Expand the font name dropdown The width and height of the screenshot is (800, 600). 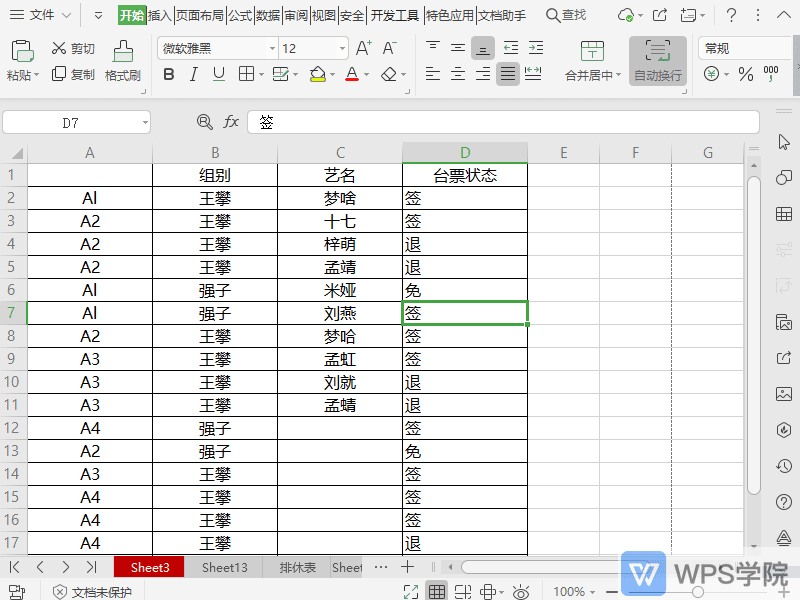272,49
